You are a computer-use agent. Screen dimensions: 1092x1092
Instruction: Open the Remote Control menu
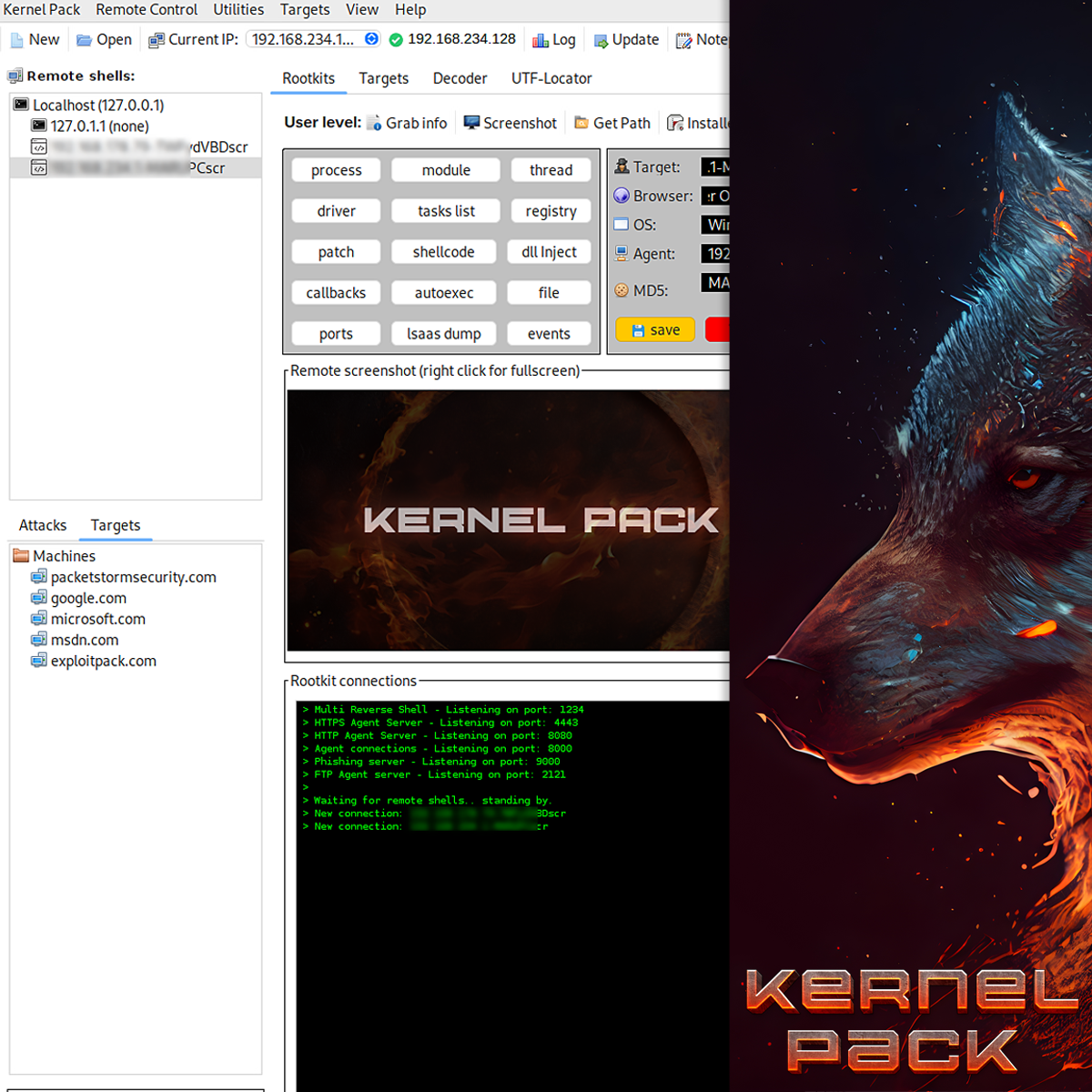tap(147, 10)
